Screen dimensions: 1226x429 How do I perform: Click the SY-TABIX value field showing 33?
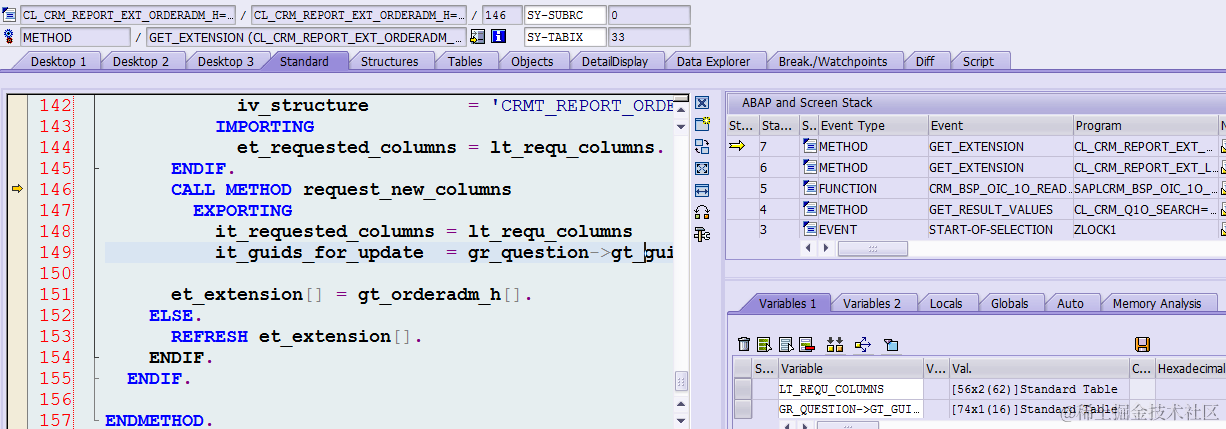(648, 37)
